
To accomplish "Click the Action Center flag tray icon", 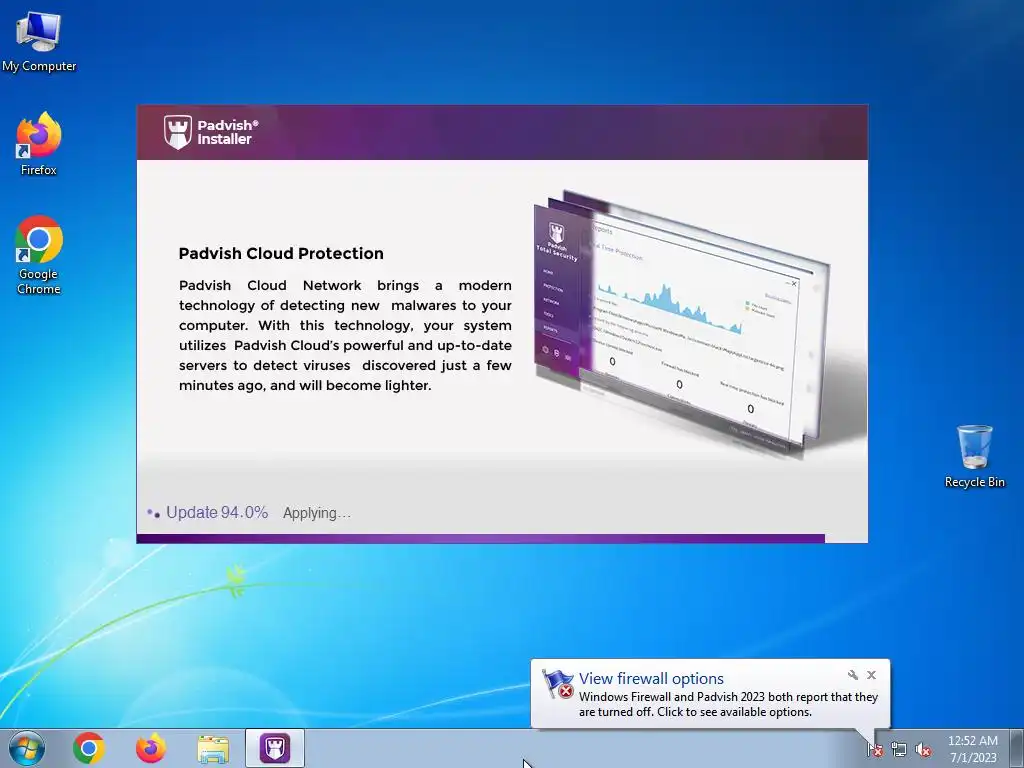I will [874, 750].
